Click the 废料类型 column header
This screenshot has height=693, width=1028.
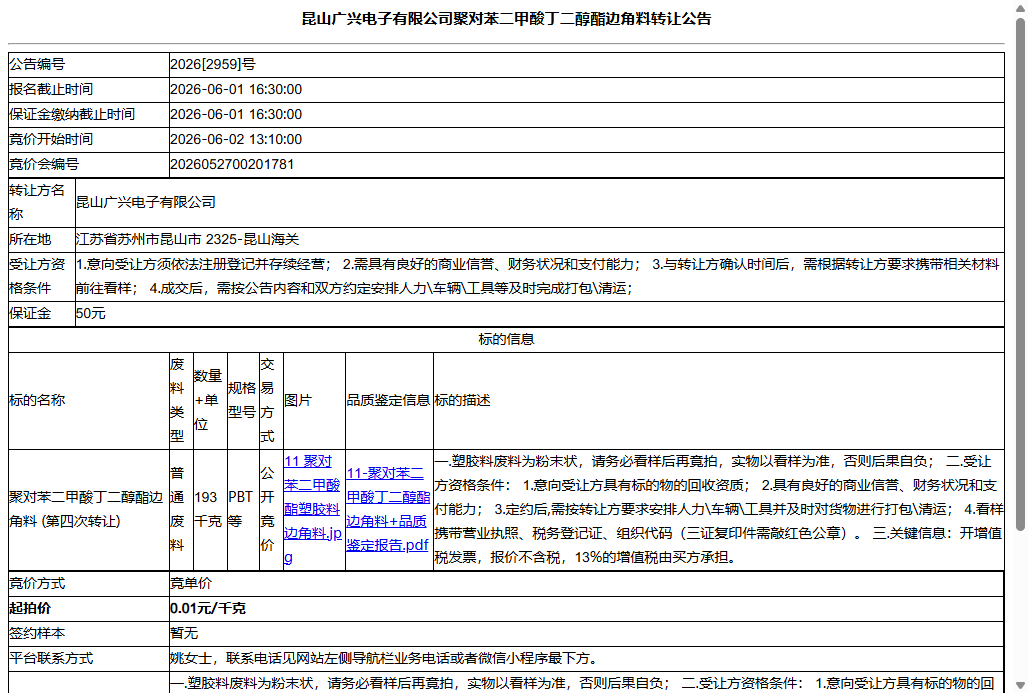(178, 401)
